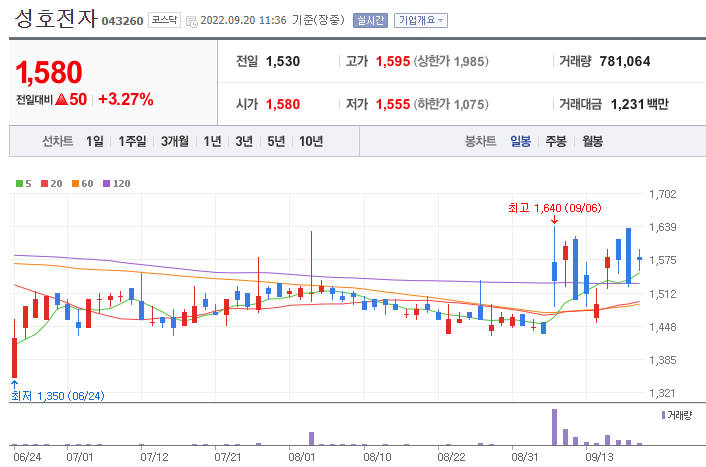Click the 06/24 date axis label
This screenshot has width=706, height=467.
point(27,457)
